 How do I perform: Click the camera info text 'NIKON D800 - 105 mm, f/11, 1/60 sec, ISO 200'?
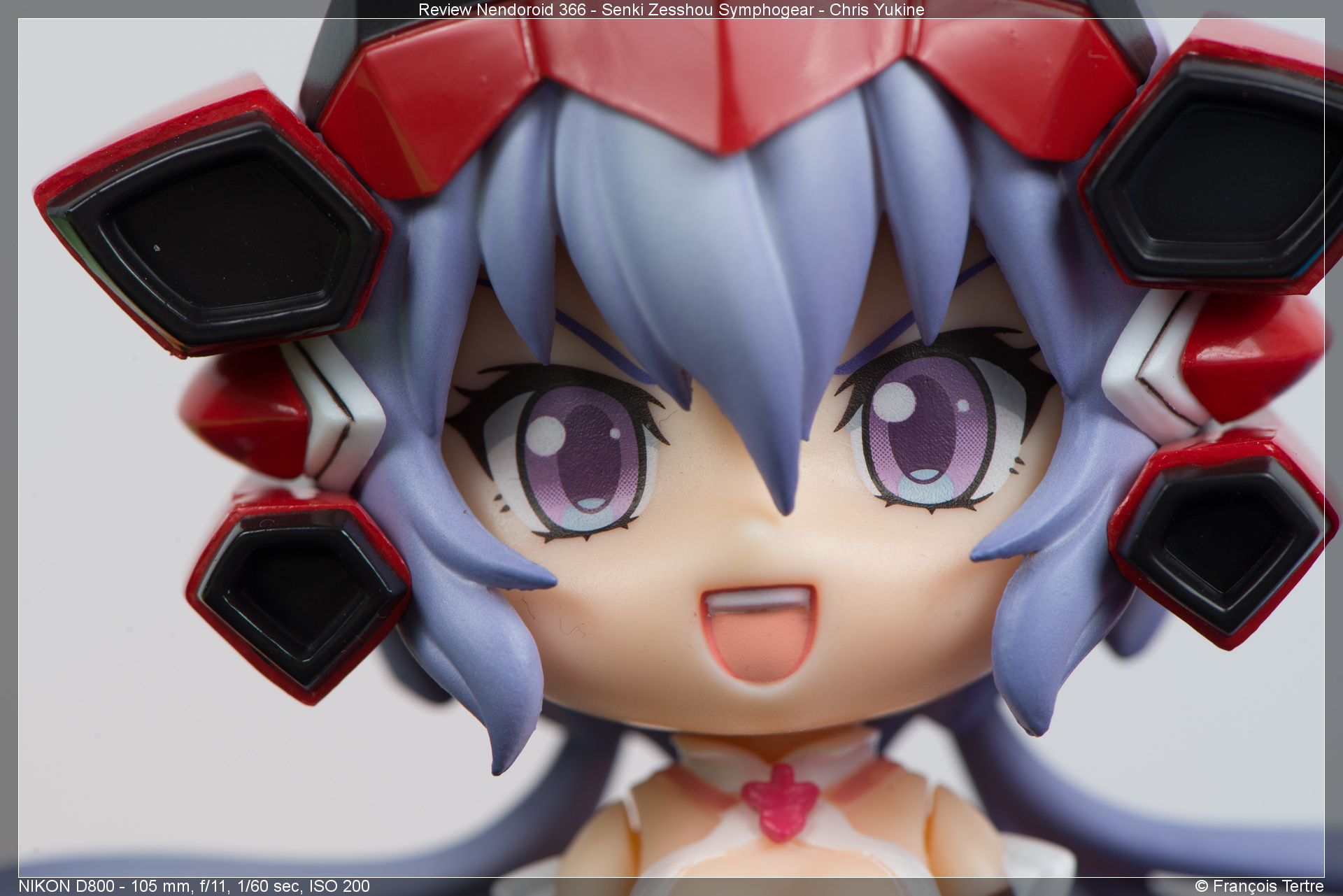[x=194, y=886]
